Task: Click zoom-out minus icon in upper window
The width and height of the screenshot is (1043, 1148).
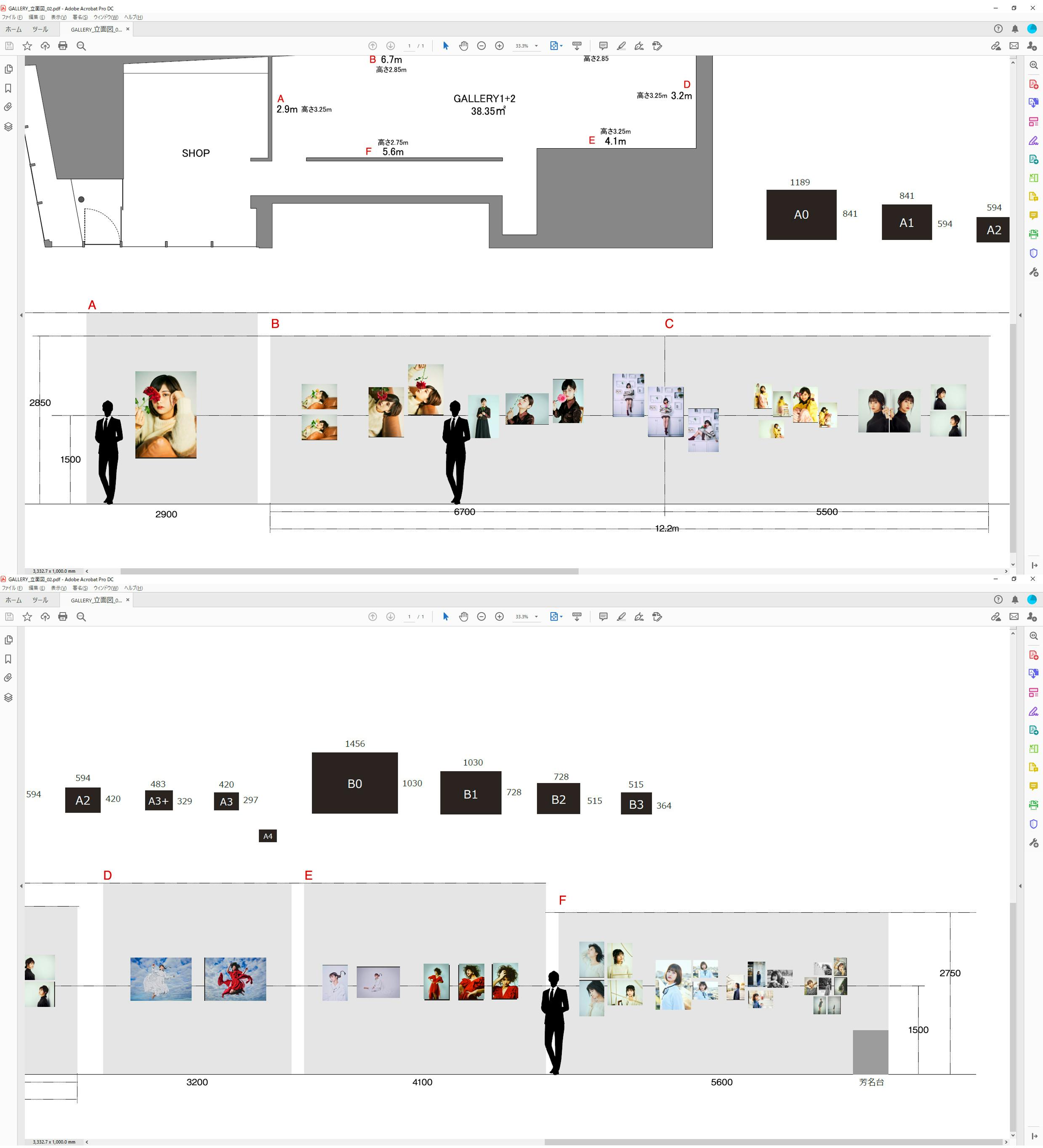Action: (x=481, y=45)
